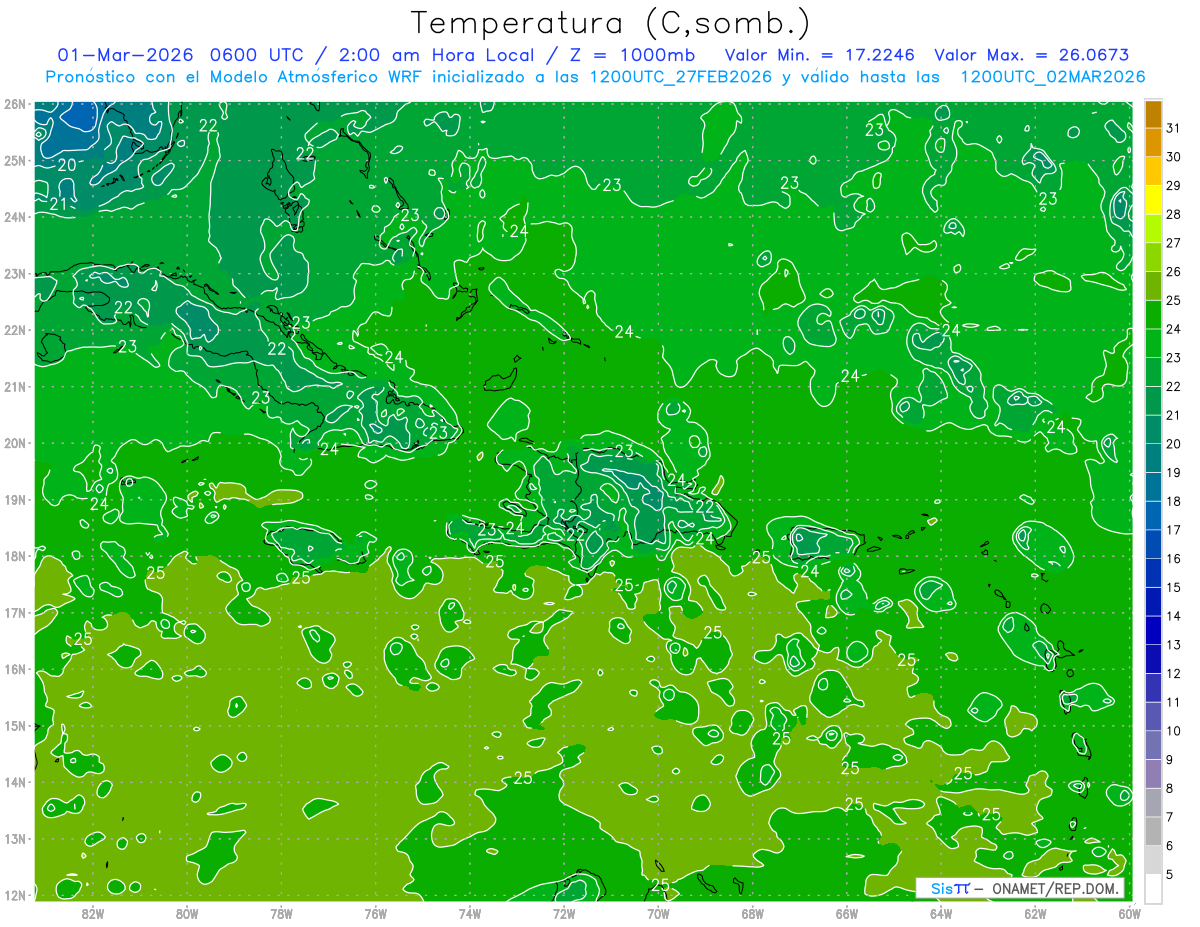Click the valid-until time "1200UTC_02MAR2026"

pos(1052,77)
